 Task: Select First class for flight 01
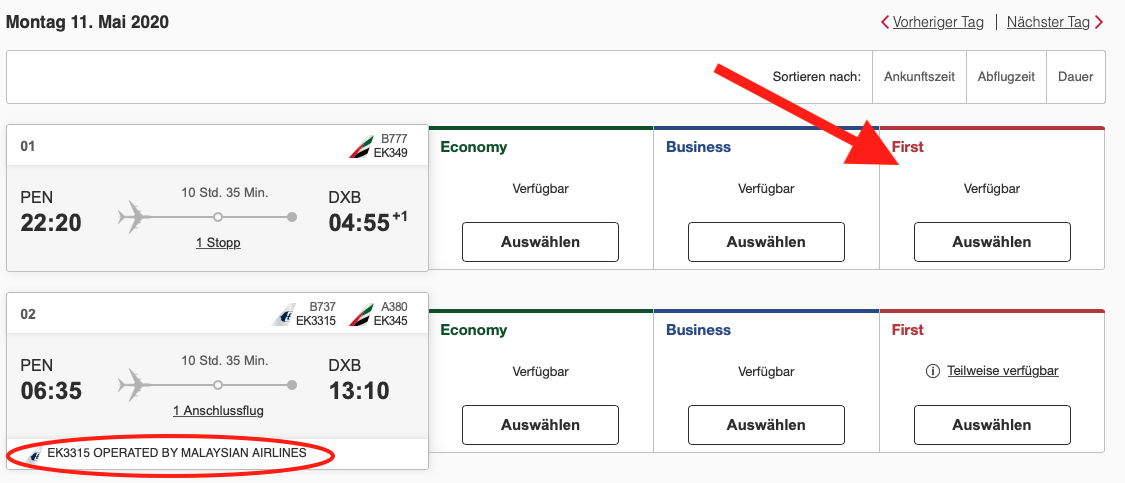(x=992, y=242)
